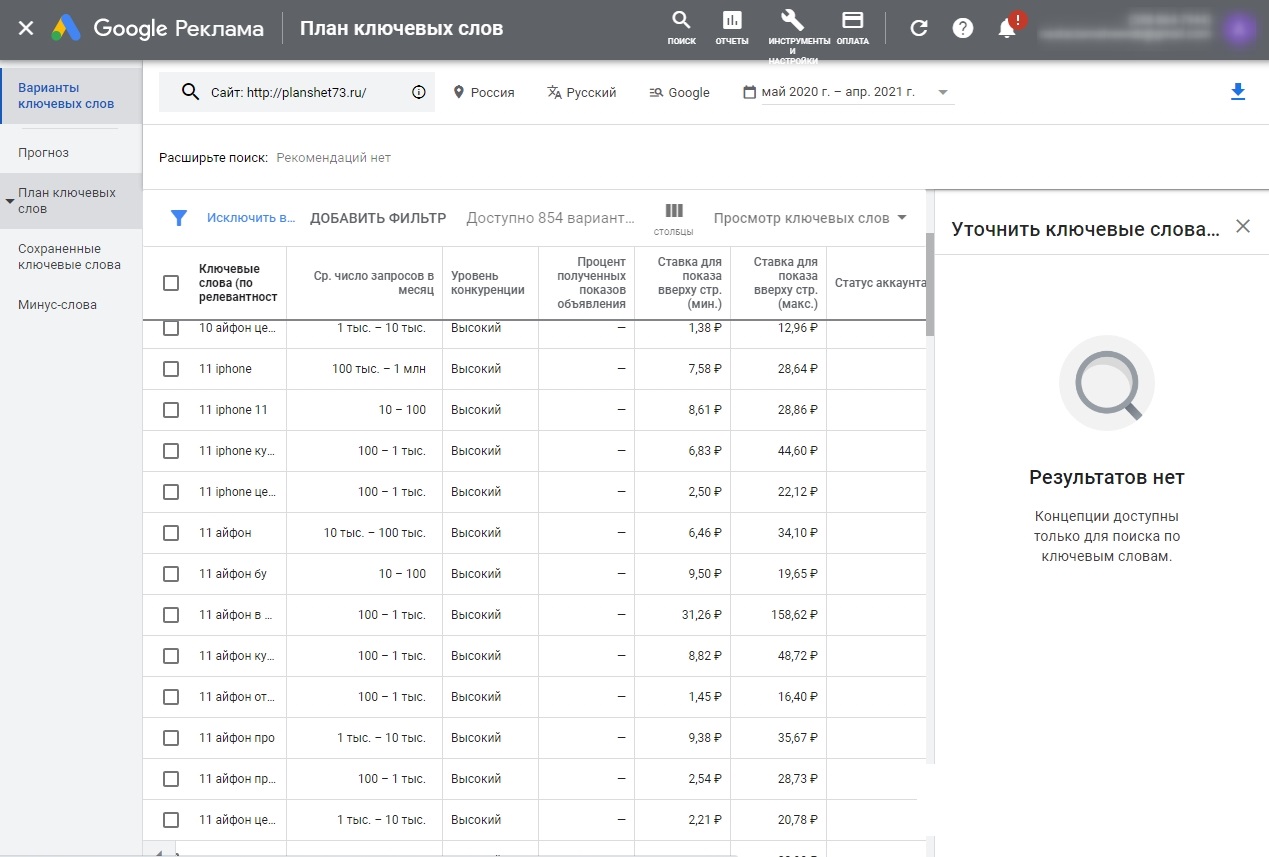Viewport: 1269px width, 857px height.
Task: Select Варианты ключевых слов in sidebar
Action: coord(71,96)
